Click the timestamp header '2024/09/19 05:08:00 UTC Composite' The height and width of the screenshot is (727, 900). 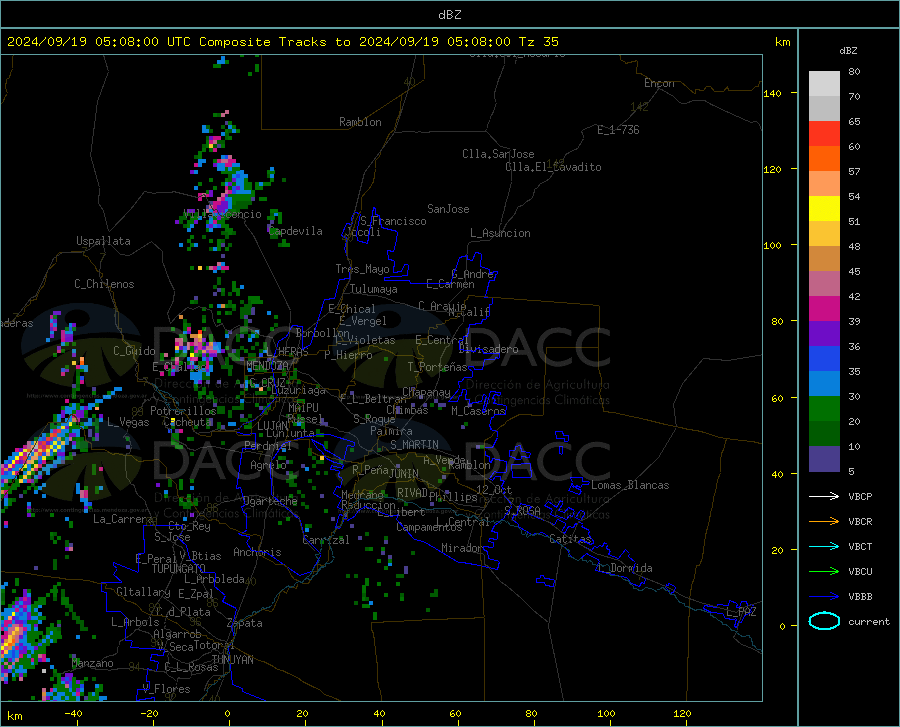click(x=138, y=42)
